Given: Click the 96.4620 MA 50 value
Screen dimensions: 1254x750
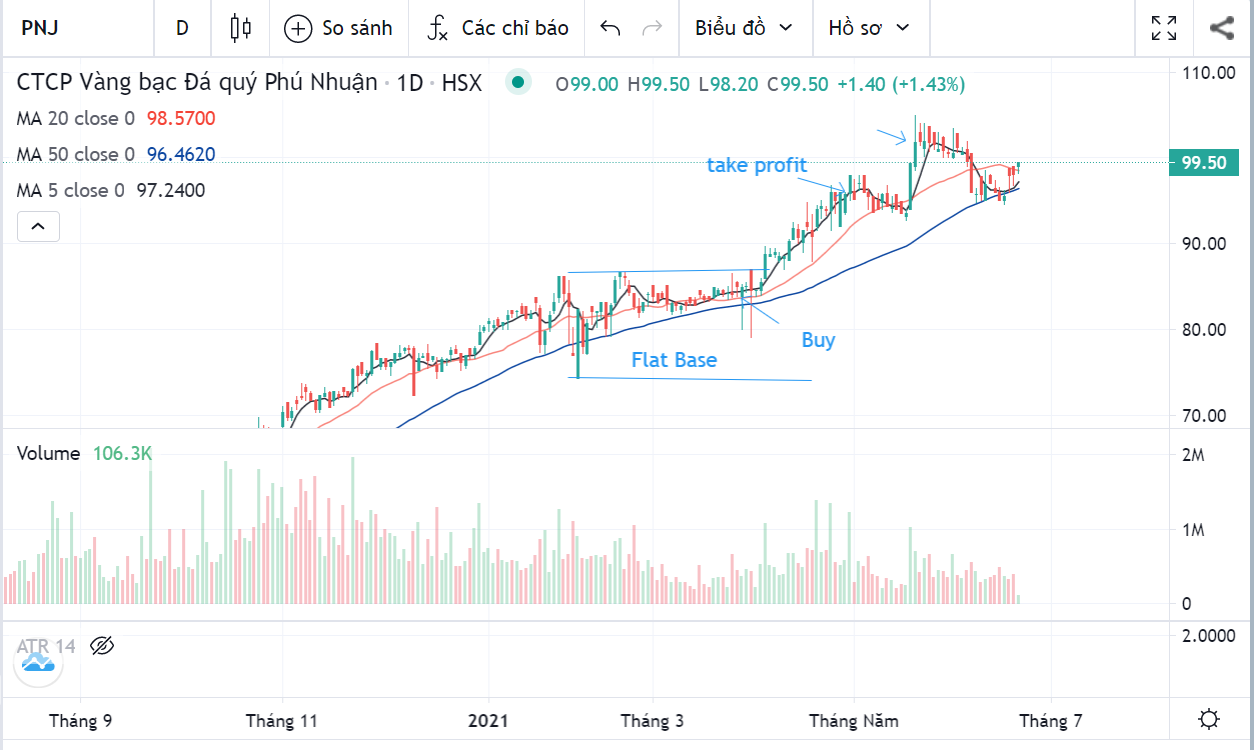Looking at the screenshot, I should coord(181,155).
